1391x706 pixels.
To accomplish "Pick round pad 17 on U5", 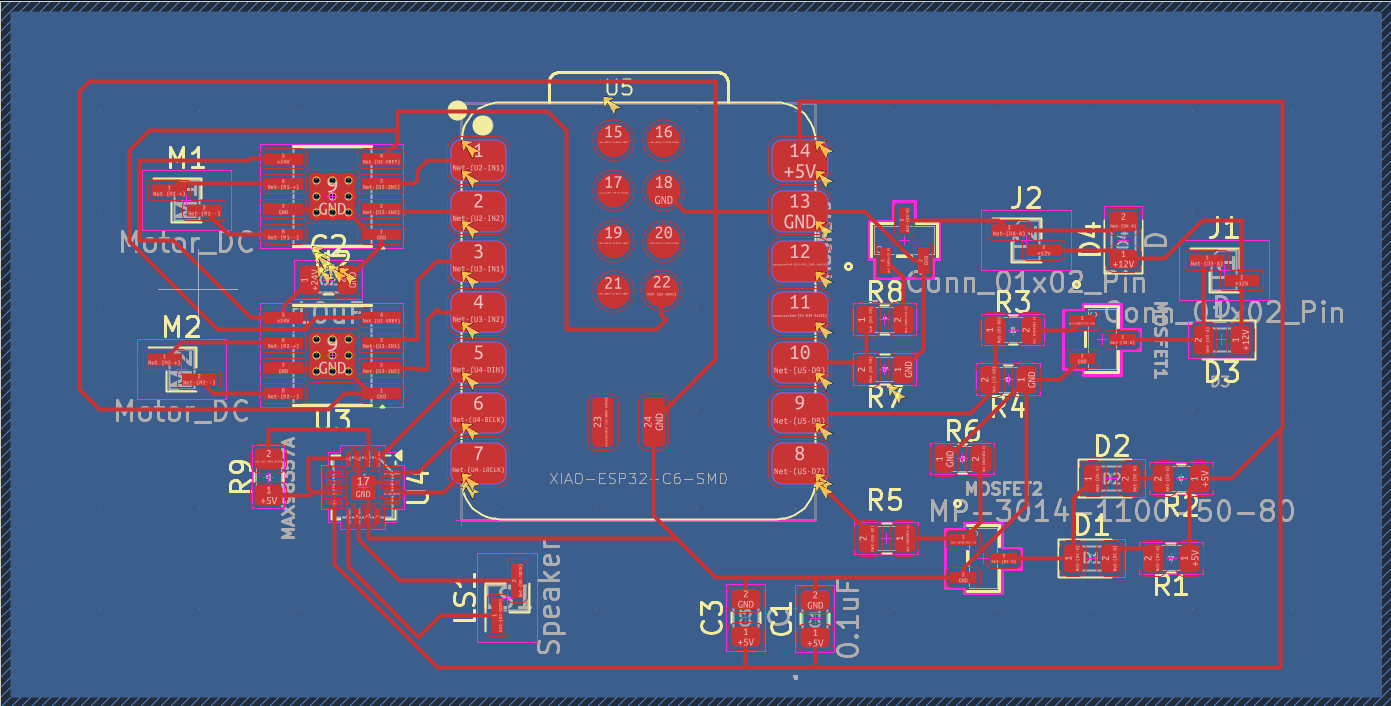I will pyautogui.click(x=613, y=188).
